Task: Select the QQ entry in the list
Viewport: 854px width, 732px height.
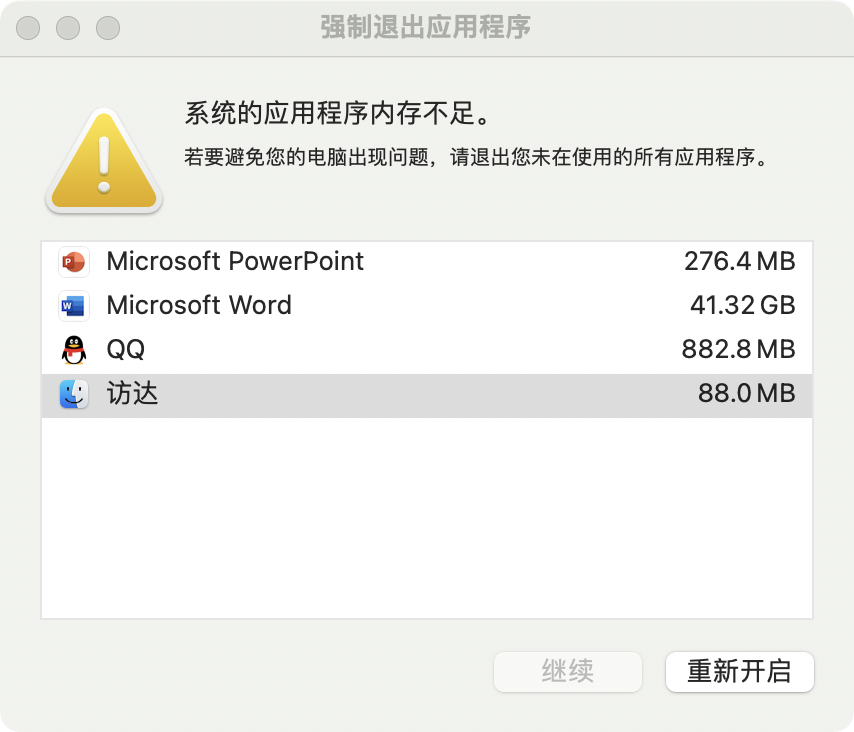Action: 126,350
